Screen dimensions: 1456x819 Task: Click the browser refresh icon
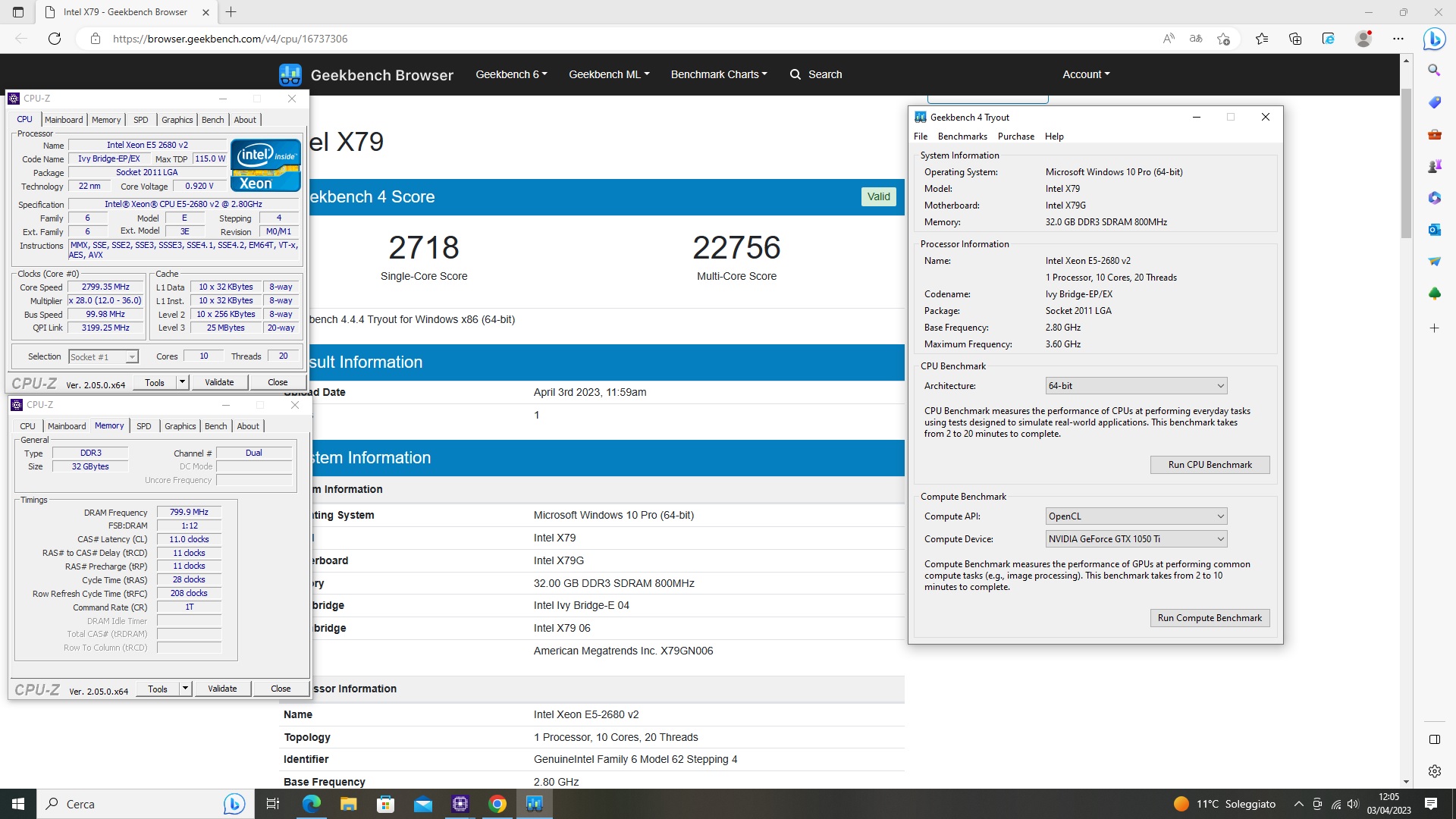click(x=55, y=39)
